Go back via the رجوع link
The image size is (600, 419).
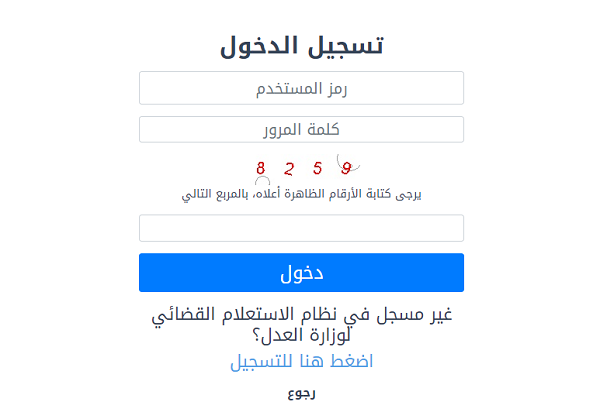(301, 394)
